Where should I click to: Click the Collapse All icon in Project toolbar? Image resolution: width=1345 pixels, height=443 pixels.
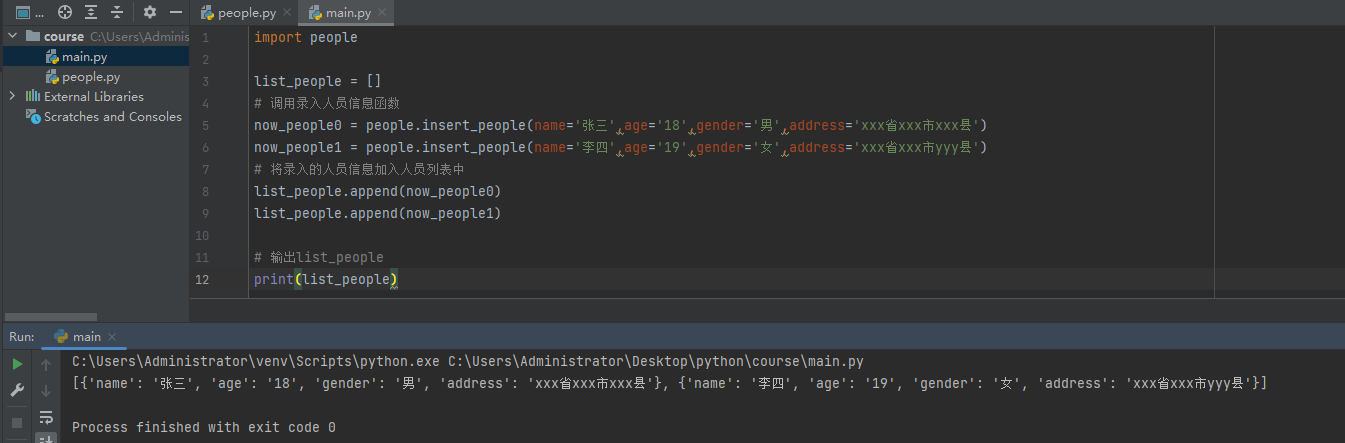click(x=117, y=12)
